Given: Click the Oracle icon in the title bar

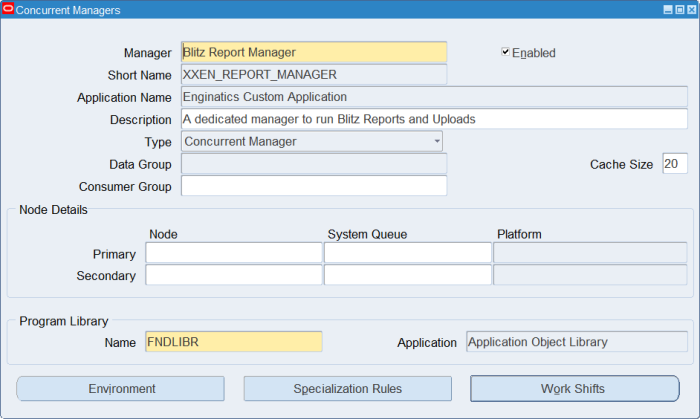Looking at the screenshot, I should [8, 9].
